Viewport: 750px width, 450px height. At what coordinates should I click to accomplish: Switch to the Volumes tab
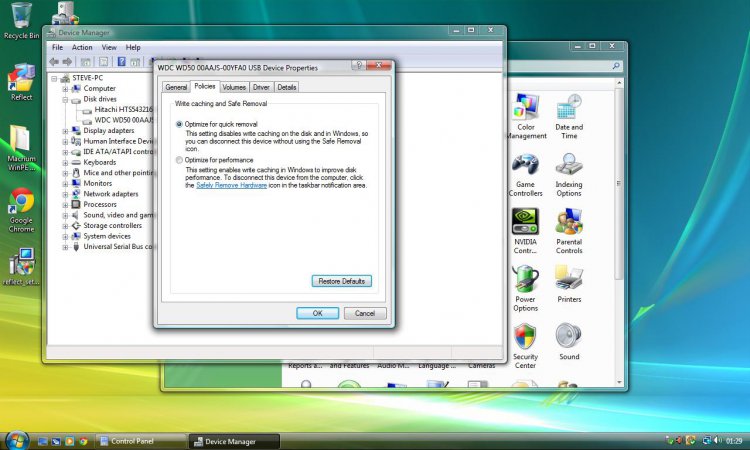(234, 88)
